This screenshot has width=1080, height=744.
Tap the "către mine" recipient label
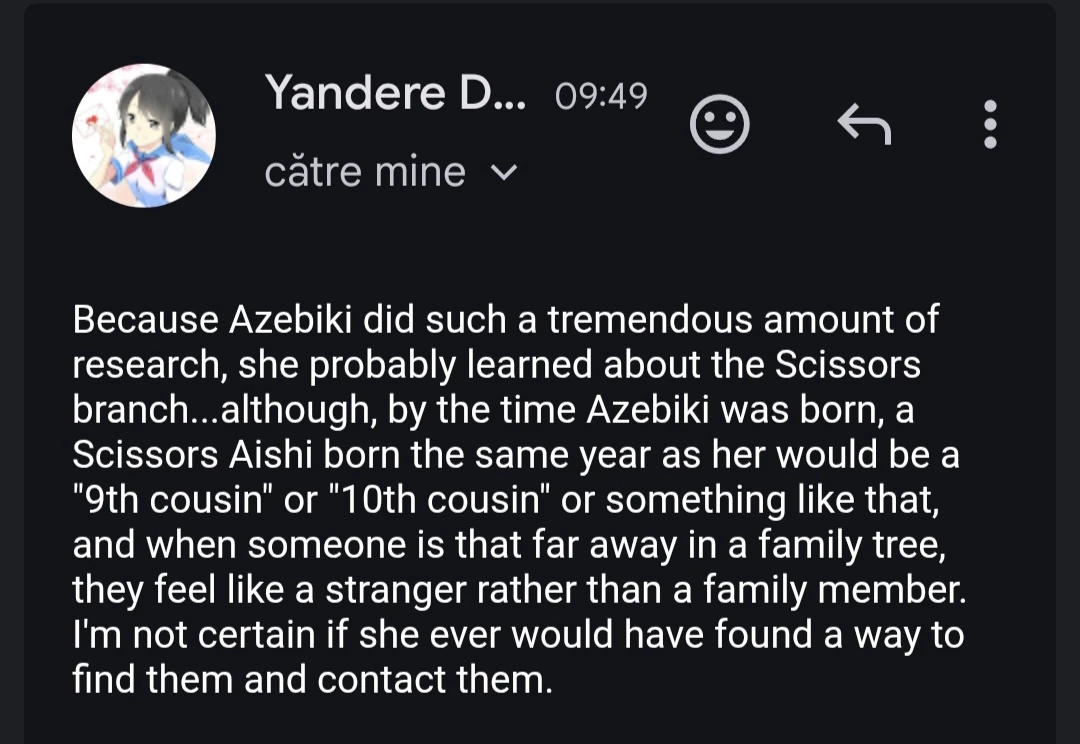pos(365,173)
